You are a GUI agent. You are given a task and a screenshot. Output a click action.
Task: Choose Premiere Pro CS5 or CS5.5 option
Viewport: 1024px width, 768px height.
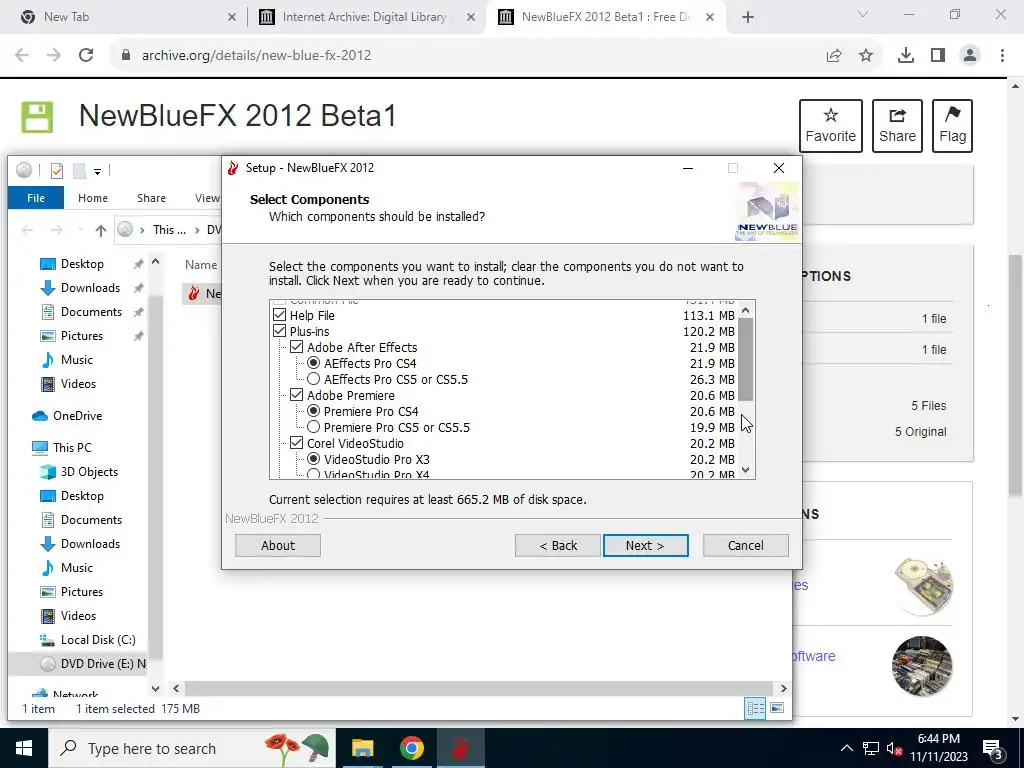pos(313,427)
